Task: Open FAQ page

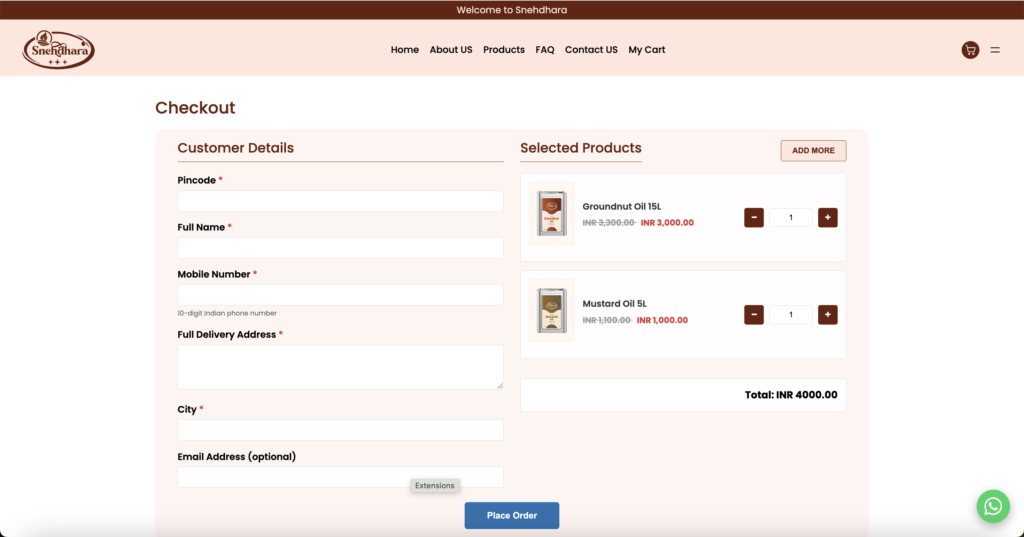Action: [x=545, y=50]
